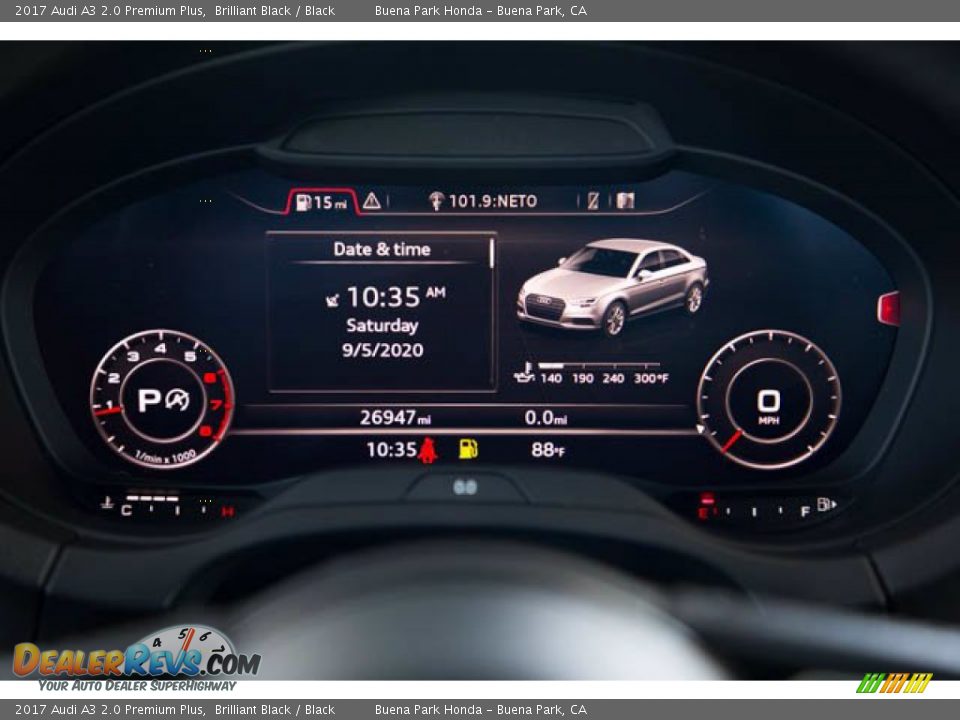The width and height of the screenshot is (960, 720).
Task: Click the oil temperature icon
Action: tap(524, 373)
